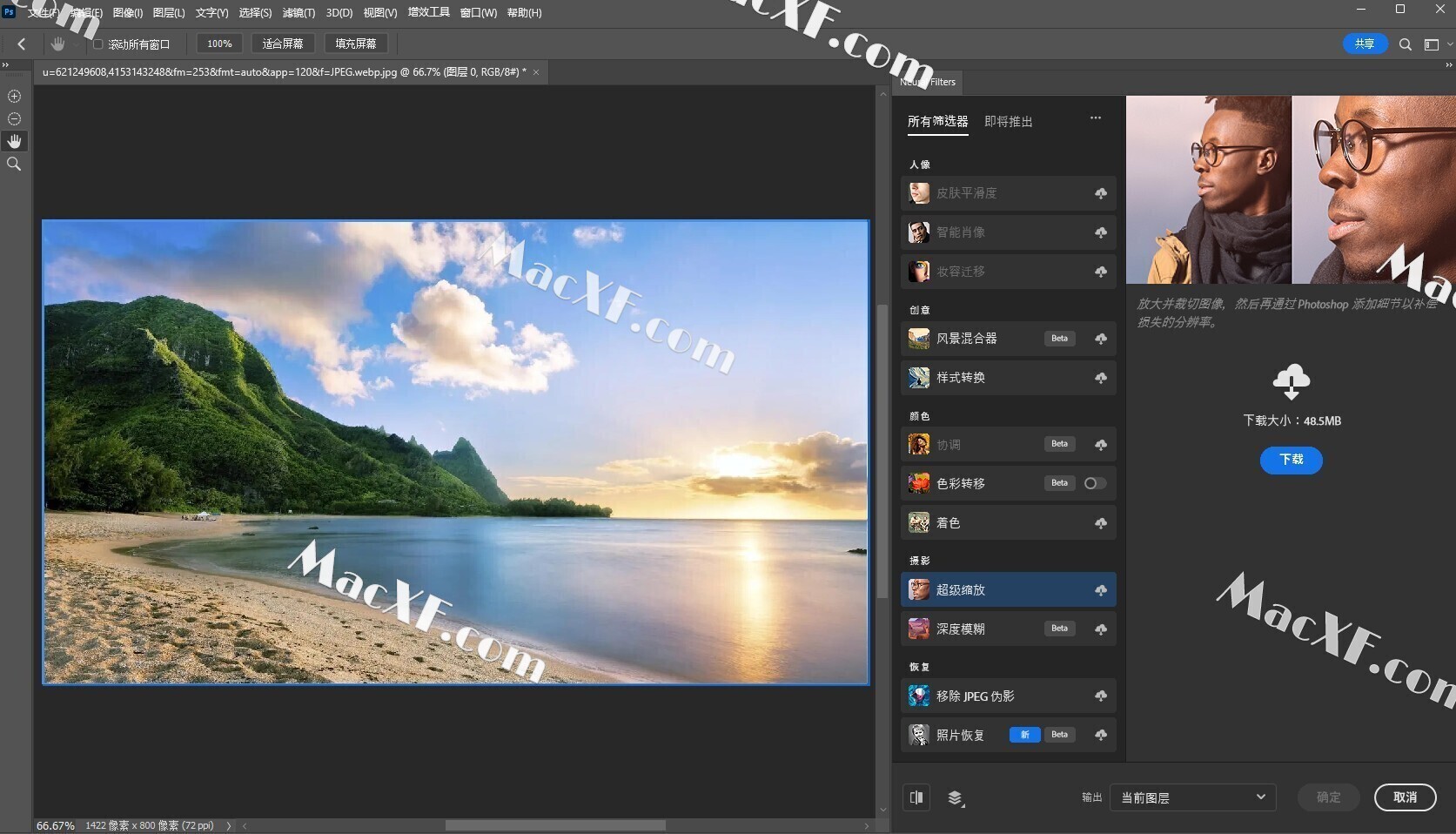
Task: Open the workspace layout switcher icon
Action: [x=1431, y=44]
